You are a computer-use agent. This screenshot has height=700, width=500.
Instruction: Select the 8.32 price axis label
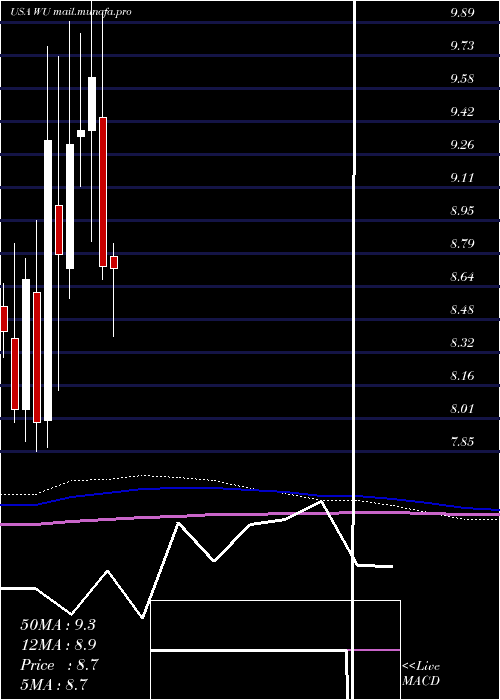(x=462, y=343)
